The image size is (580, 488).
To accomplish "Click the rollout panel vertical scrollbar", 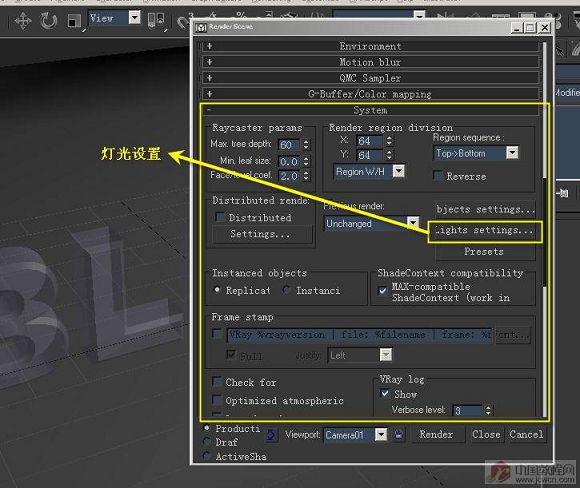I will click(x=544, y=229).
